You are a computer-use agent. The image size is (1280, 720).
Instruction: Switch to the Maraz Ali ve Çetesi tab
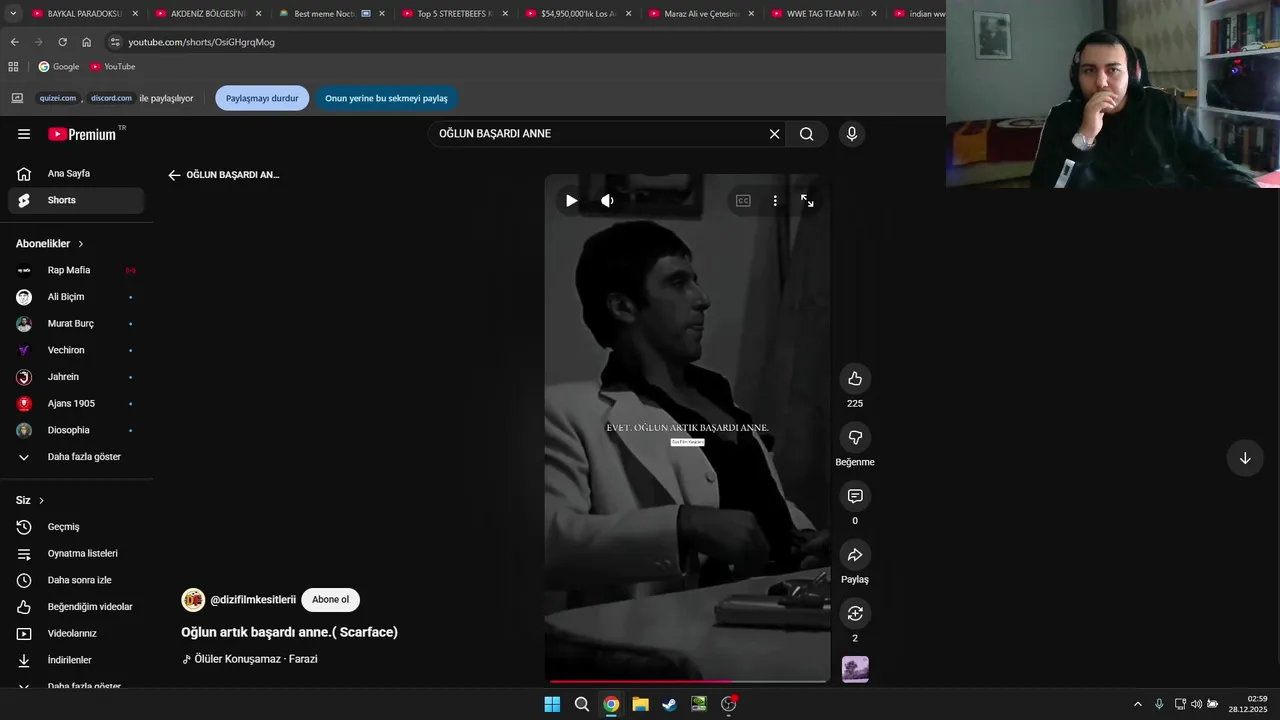pyautogui.click(x=700, y=14)
